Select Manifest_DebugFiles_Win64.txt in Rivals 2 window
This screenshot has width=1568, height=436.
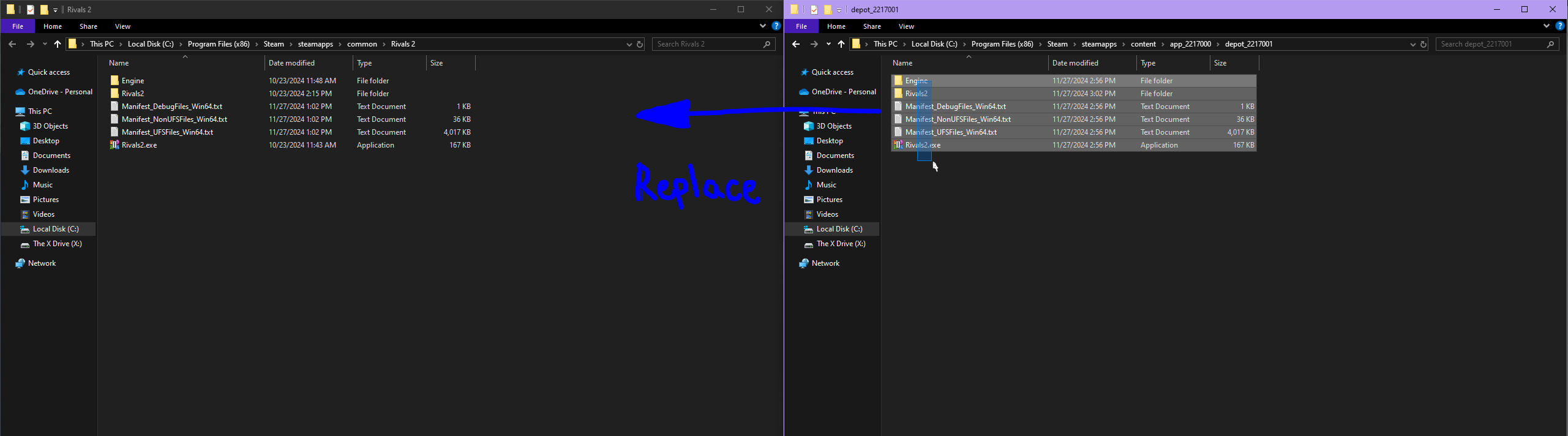[x=171, y=107]
